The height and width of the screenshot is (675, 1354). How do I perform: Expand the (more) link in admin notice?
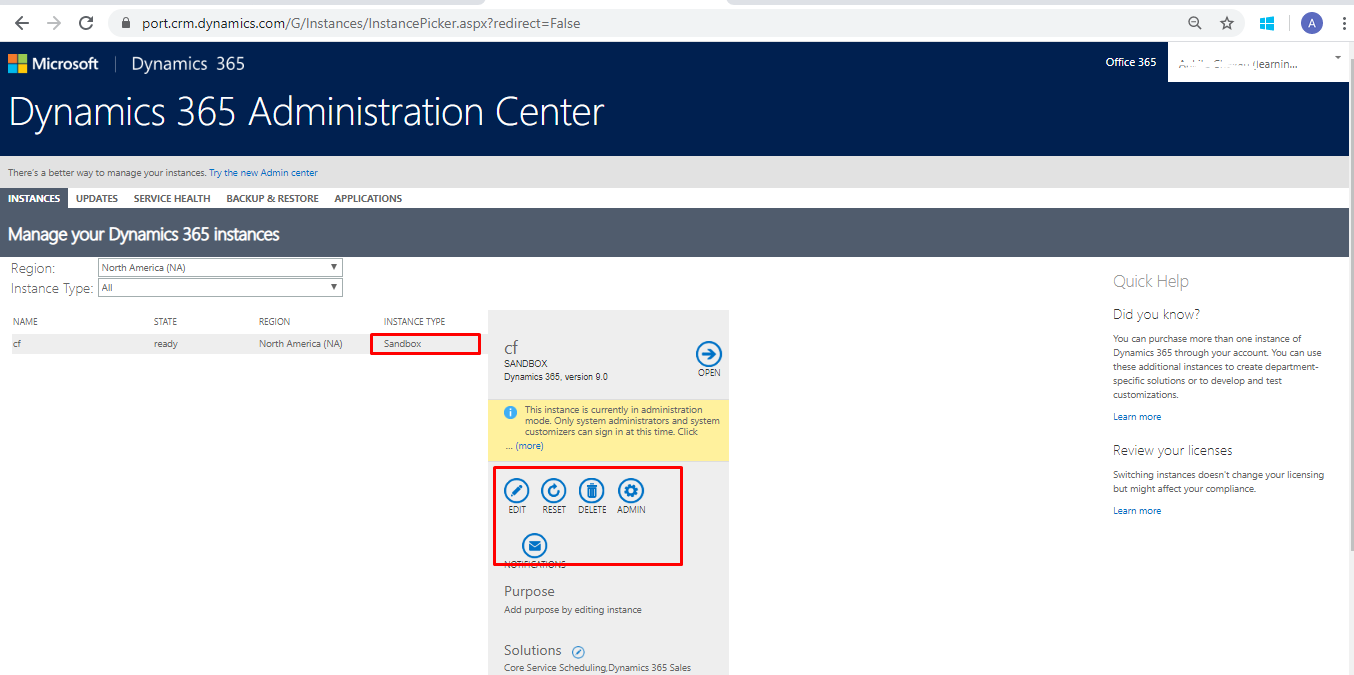pos(529,446)
